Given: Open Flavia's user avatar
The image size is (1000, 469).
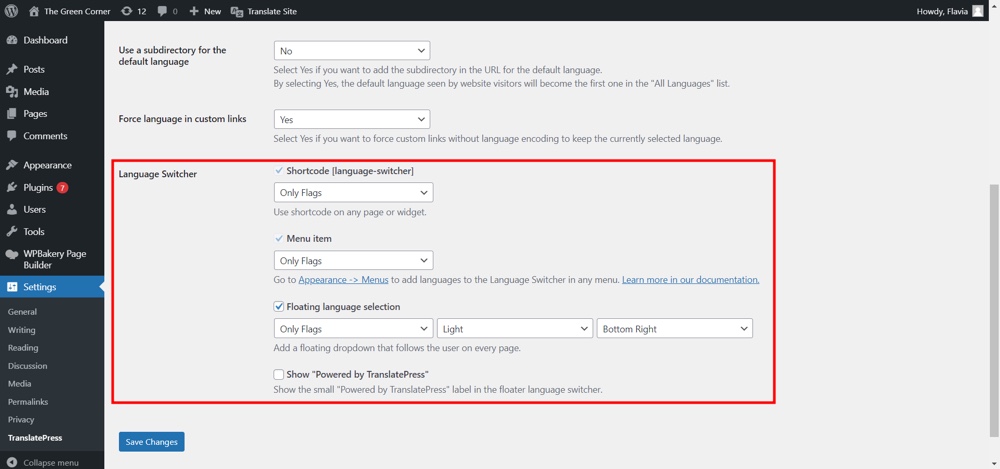Looking at the screenshot, I should point(978,11).
